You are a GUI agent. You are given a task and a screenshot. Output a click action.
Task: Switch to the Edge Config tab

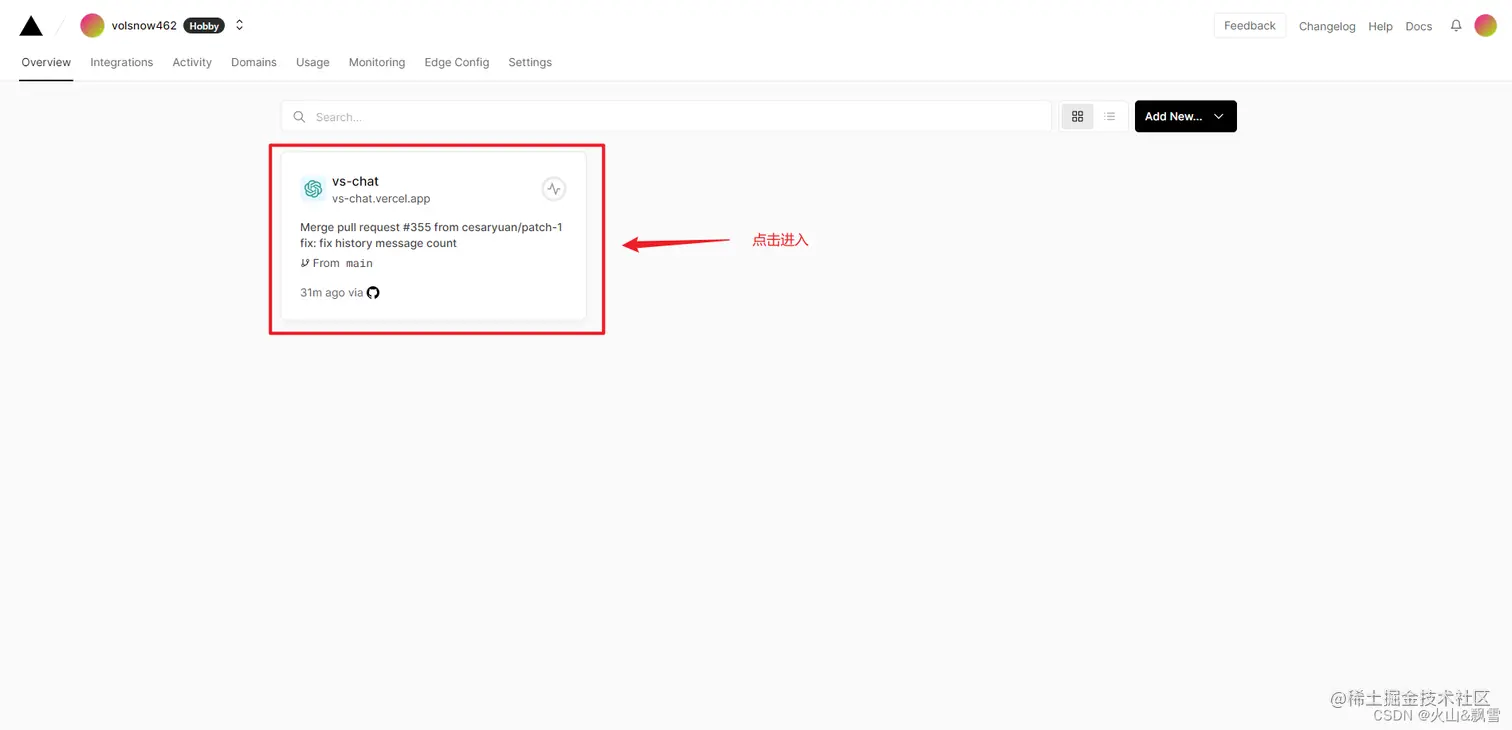(457, 62)
